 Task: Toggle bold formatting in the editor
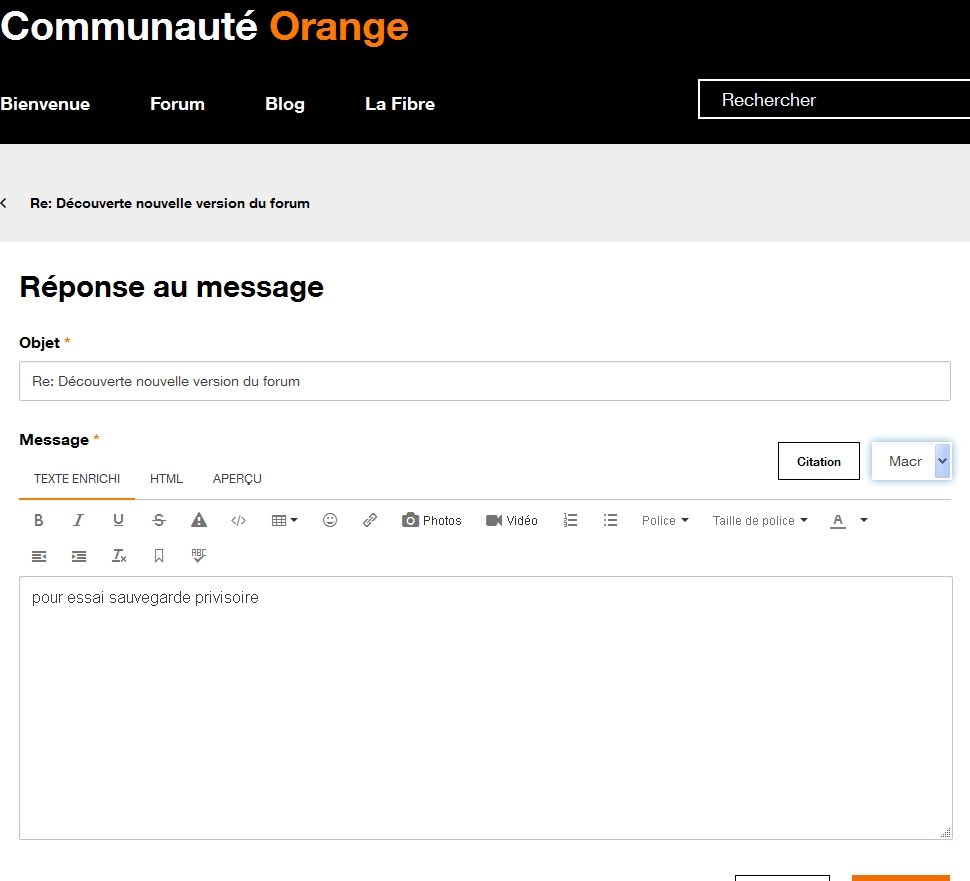39,520
